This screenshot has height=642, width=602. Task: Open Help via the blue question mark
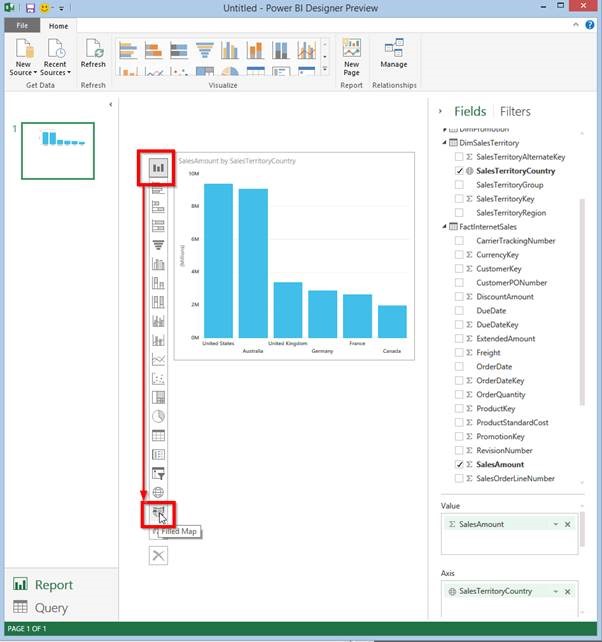[590, 25]
